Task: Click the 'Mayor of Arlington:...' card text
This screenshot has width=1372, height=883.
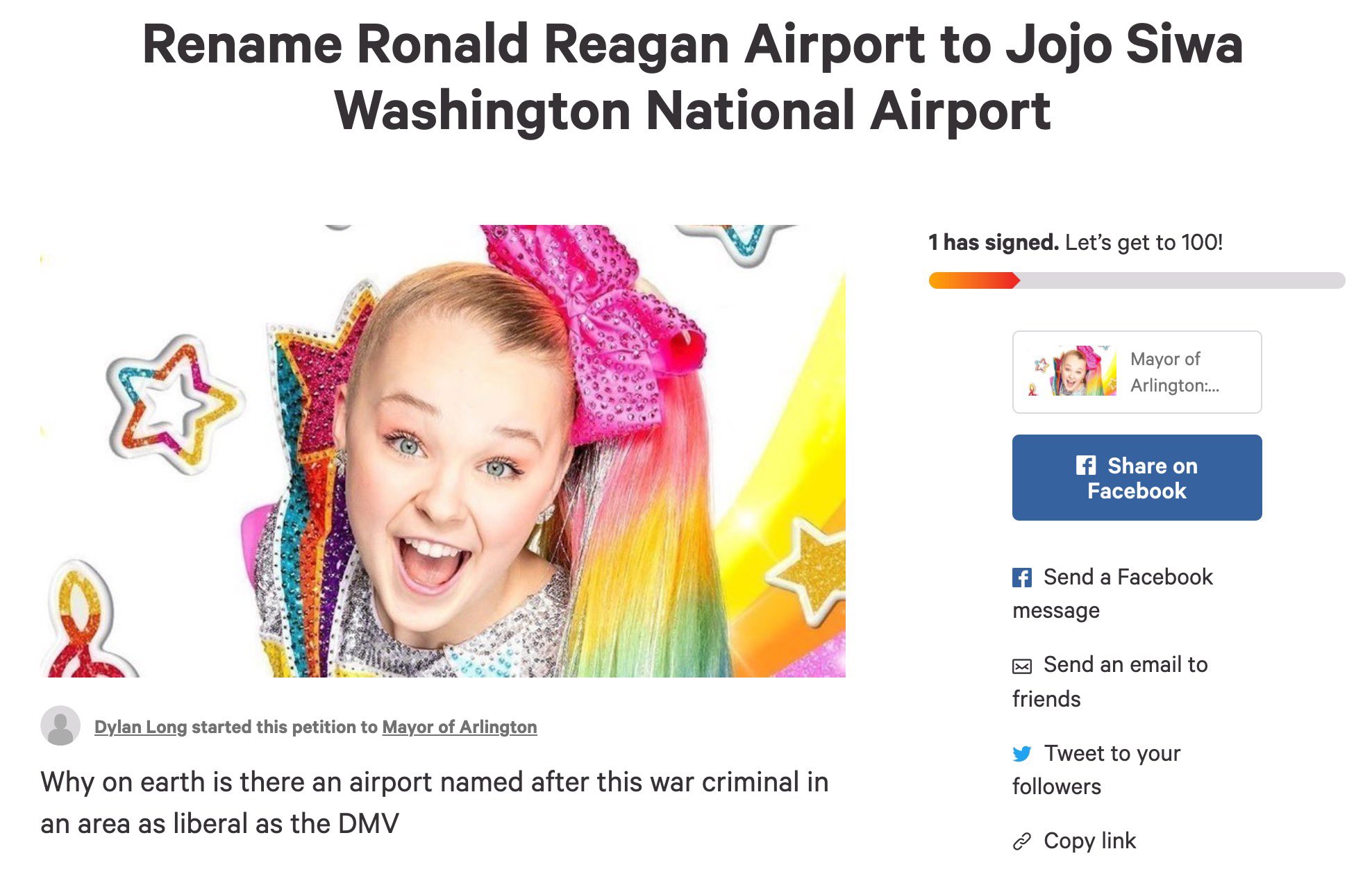Action: [1173, 372]
